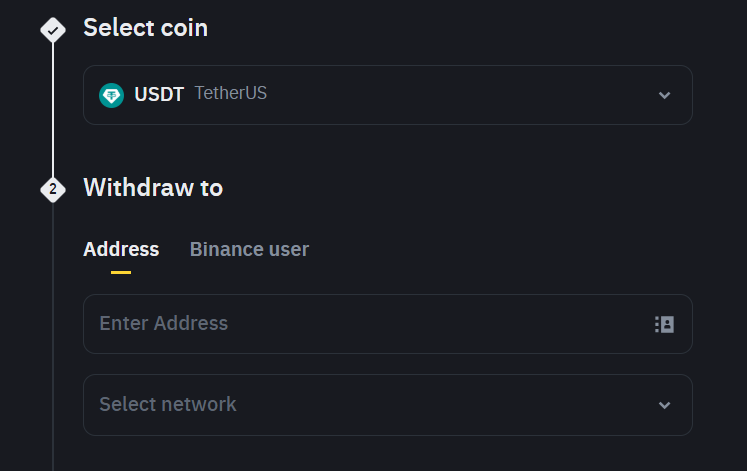Click the step one checkmark diamond
Image resolution: width=747 pixels, height=471 pixels.
(53, 30)
